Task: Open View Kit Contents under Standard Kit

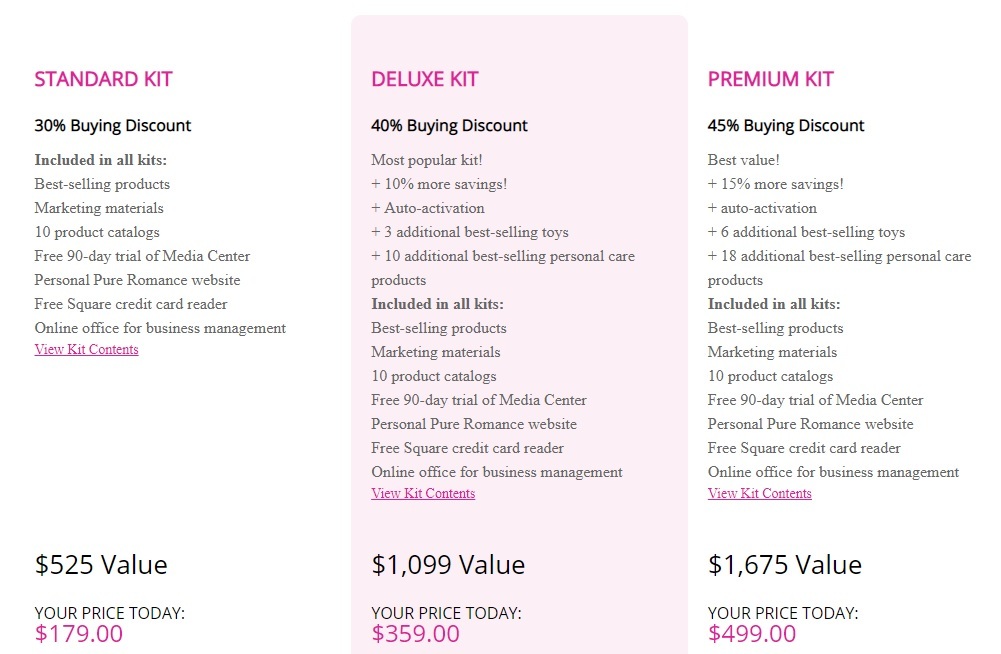Action: click(x=86, y=349)
